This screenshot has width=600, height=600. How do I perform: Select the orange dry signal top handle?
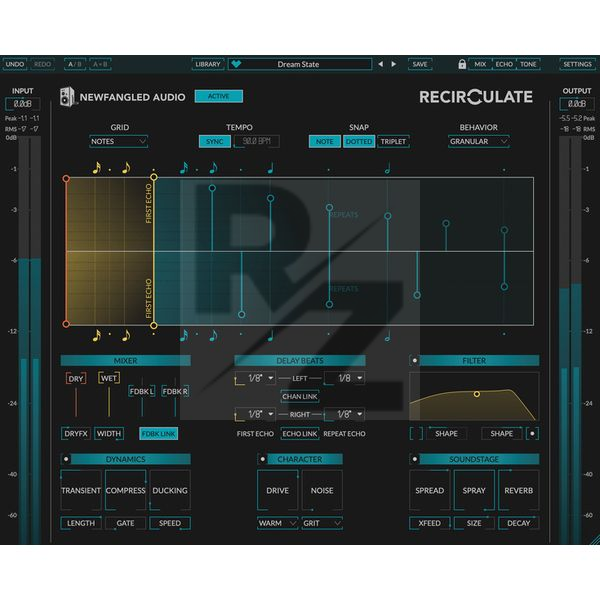[66, 179]
